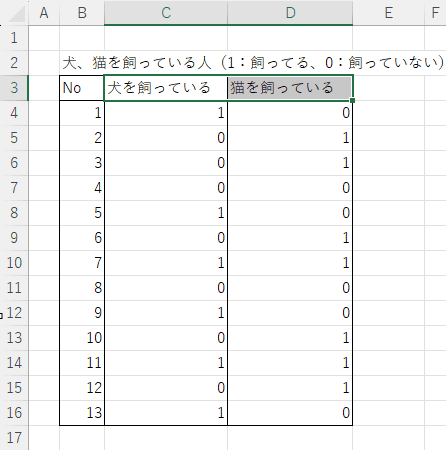Click No cell with value 7
Image resolution: width=446 pixels, height=450 pixels.
82,263
